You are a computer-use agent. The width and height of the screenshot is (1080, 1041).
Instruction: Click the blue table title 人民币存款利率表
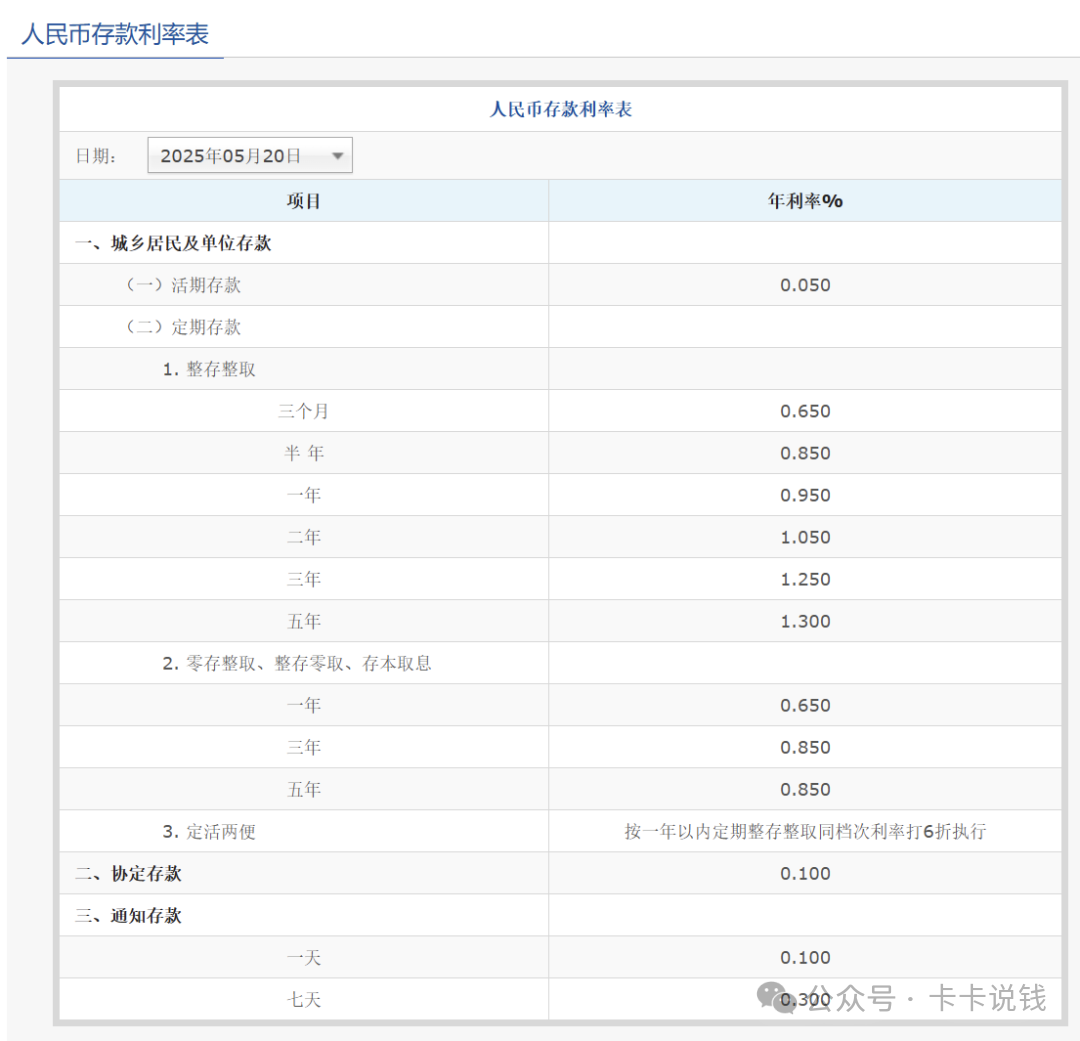[x=561, y=109]
